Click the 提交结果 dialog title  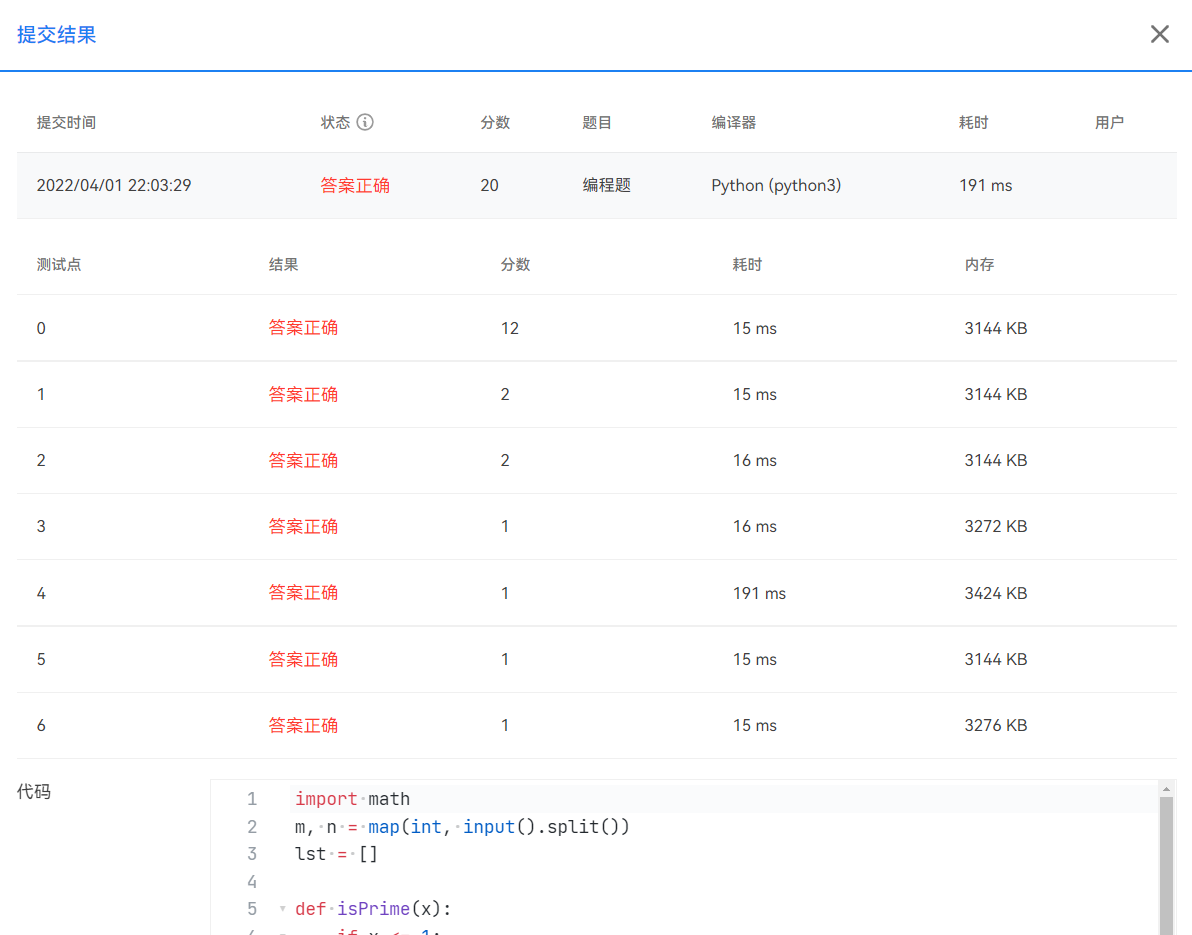click(56, 34)
